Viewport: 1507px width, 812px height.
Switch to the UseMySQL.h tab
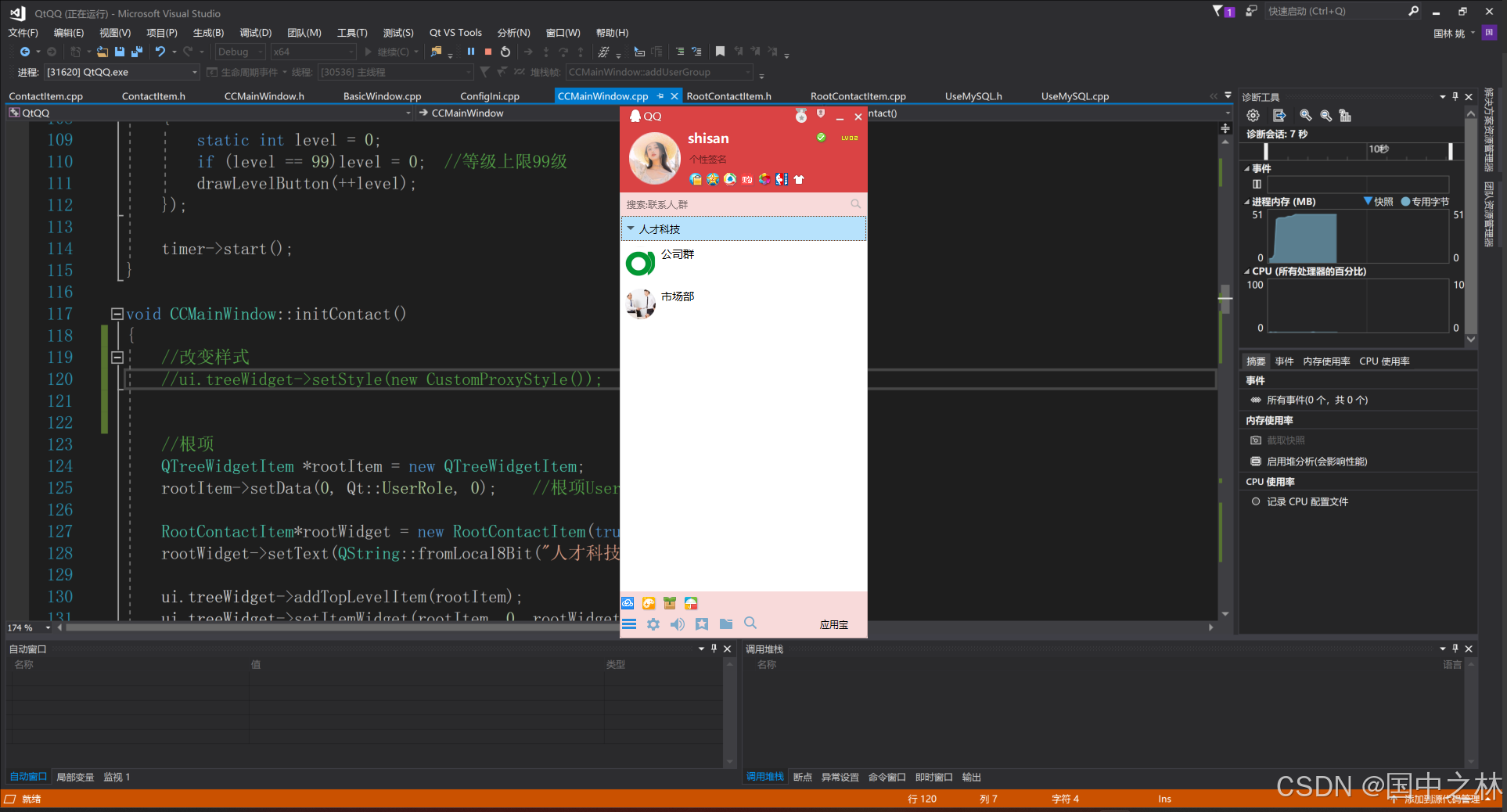pyautogui.click(x=973, y=96)
